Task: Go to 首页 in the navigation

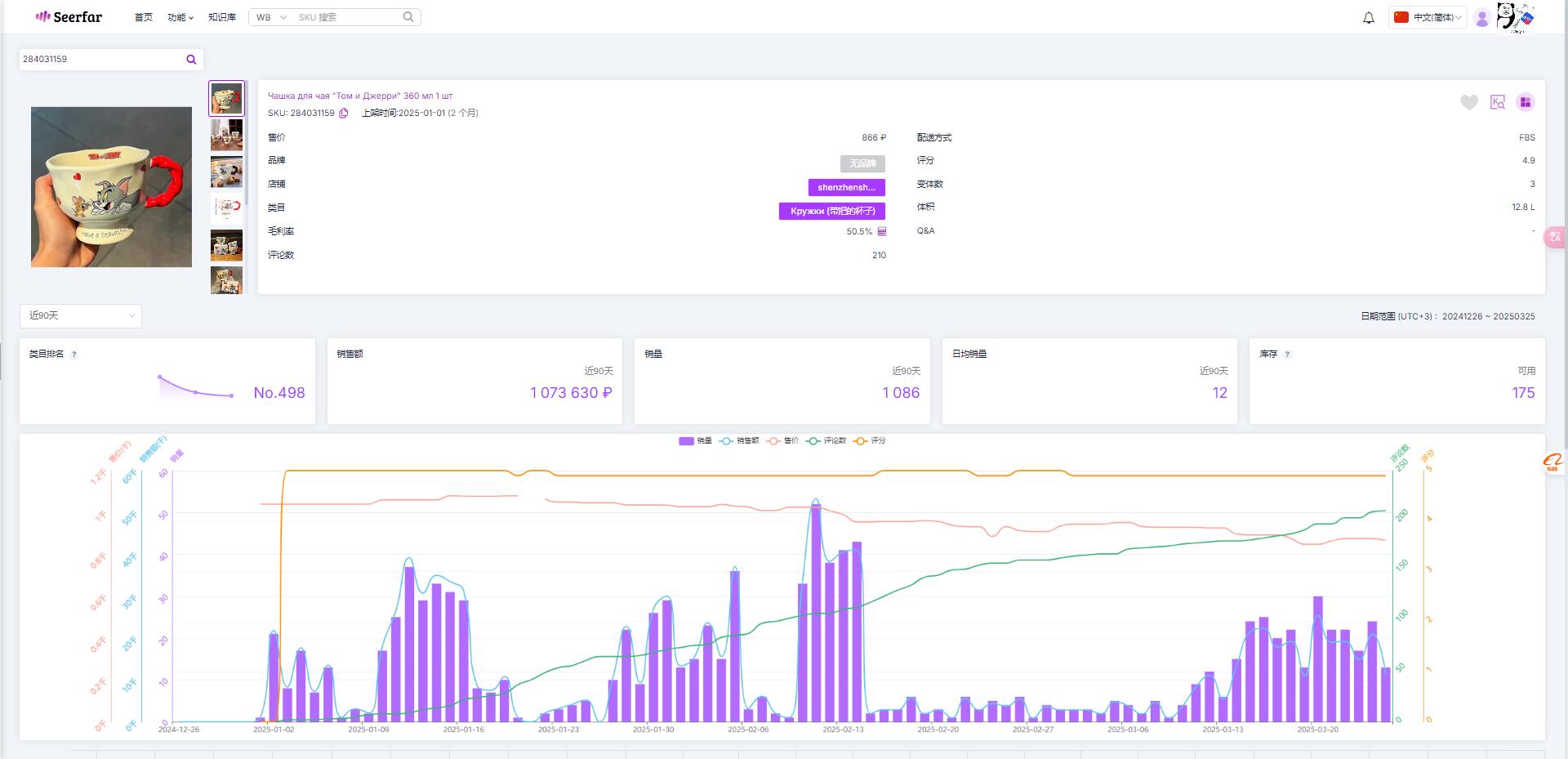Action: (x=144, y=17)
